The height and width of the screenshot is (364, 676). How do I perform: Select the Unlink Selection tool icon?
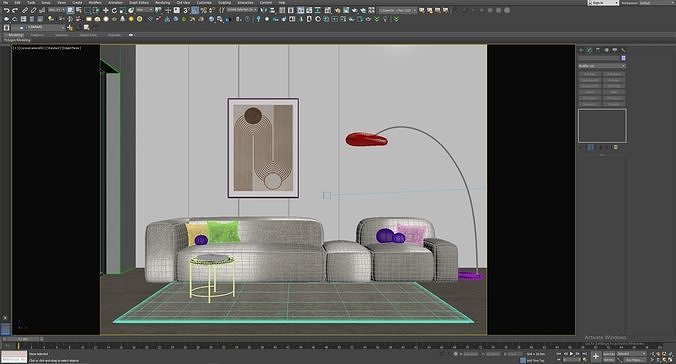click(x=34, y=10)
